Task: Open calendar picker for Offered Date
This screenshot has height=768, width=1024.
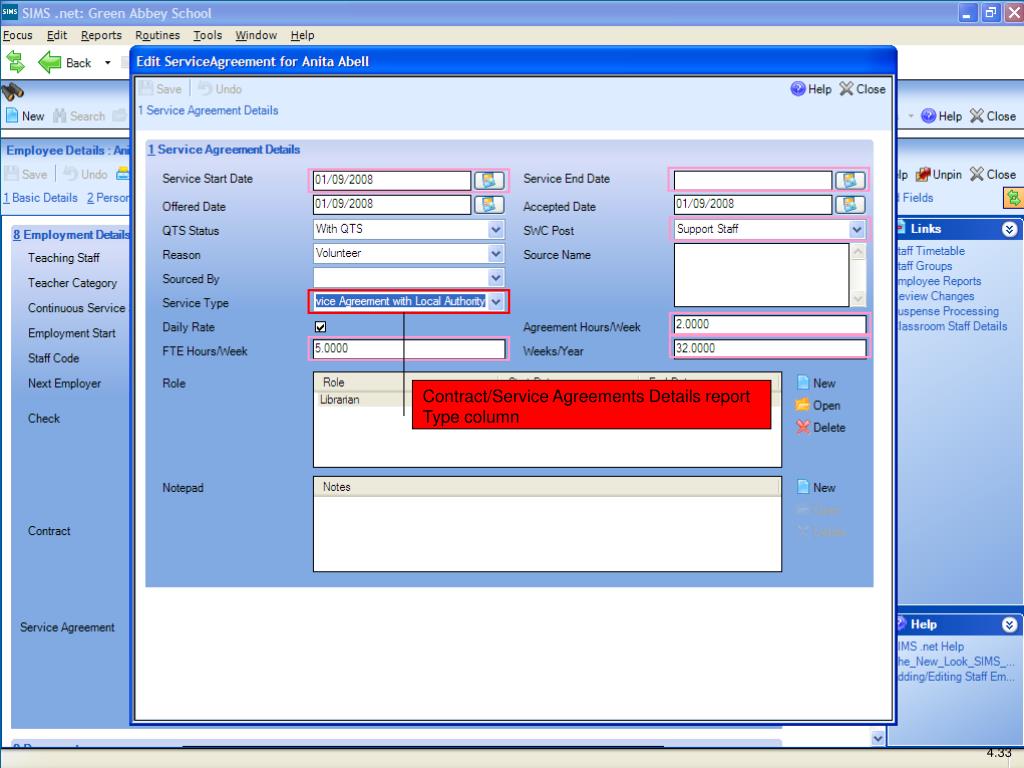Action: [488, 204]
